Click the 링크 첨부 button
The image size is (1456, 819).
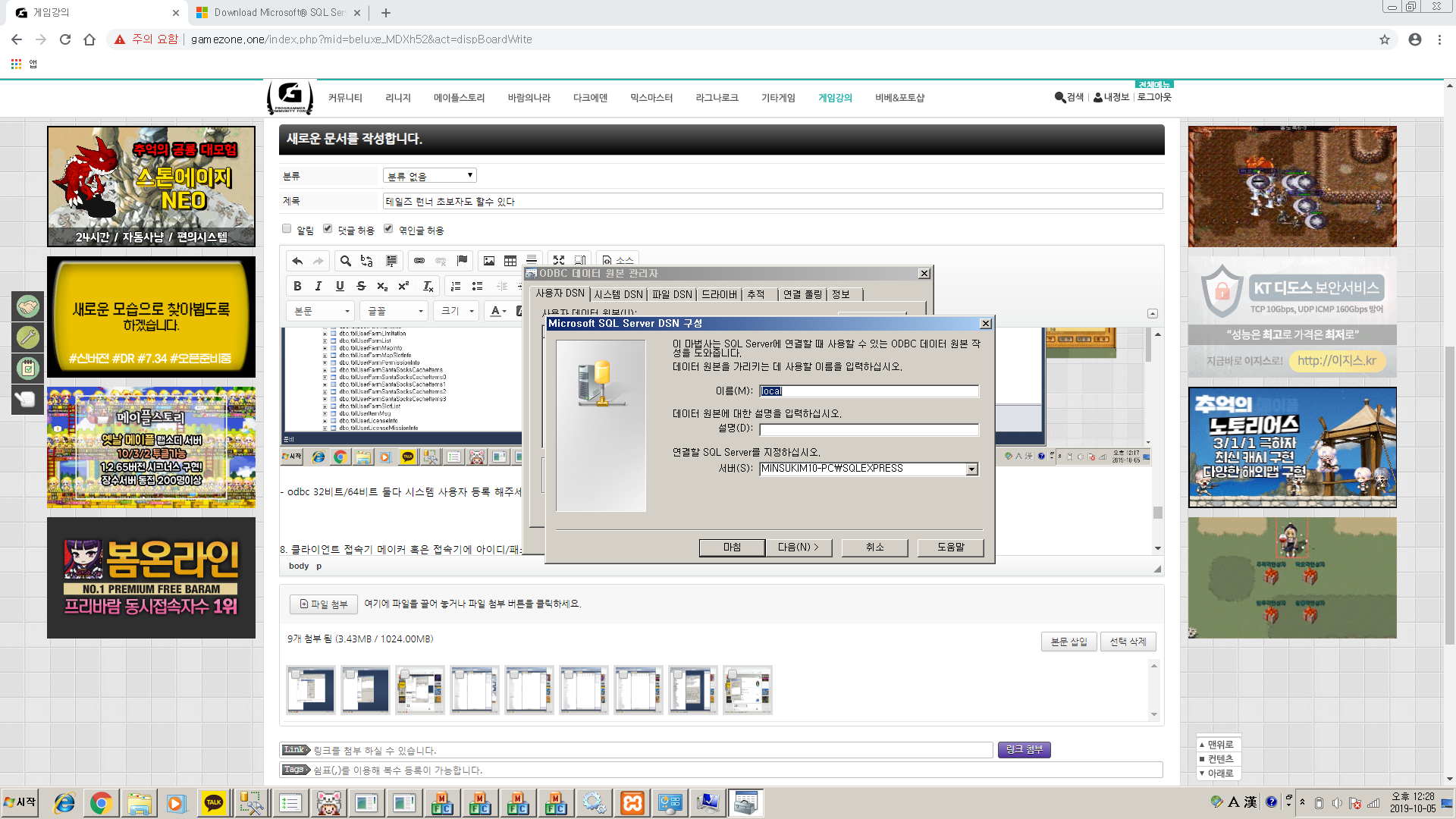[x=1024, y=750]
